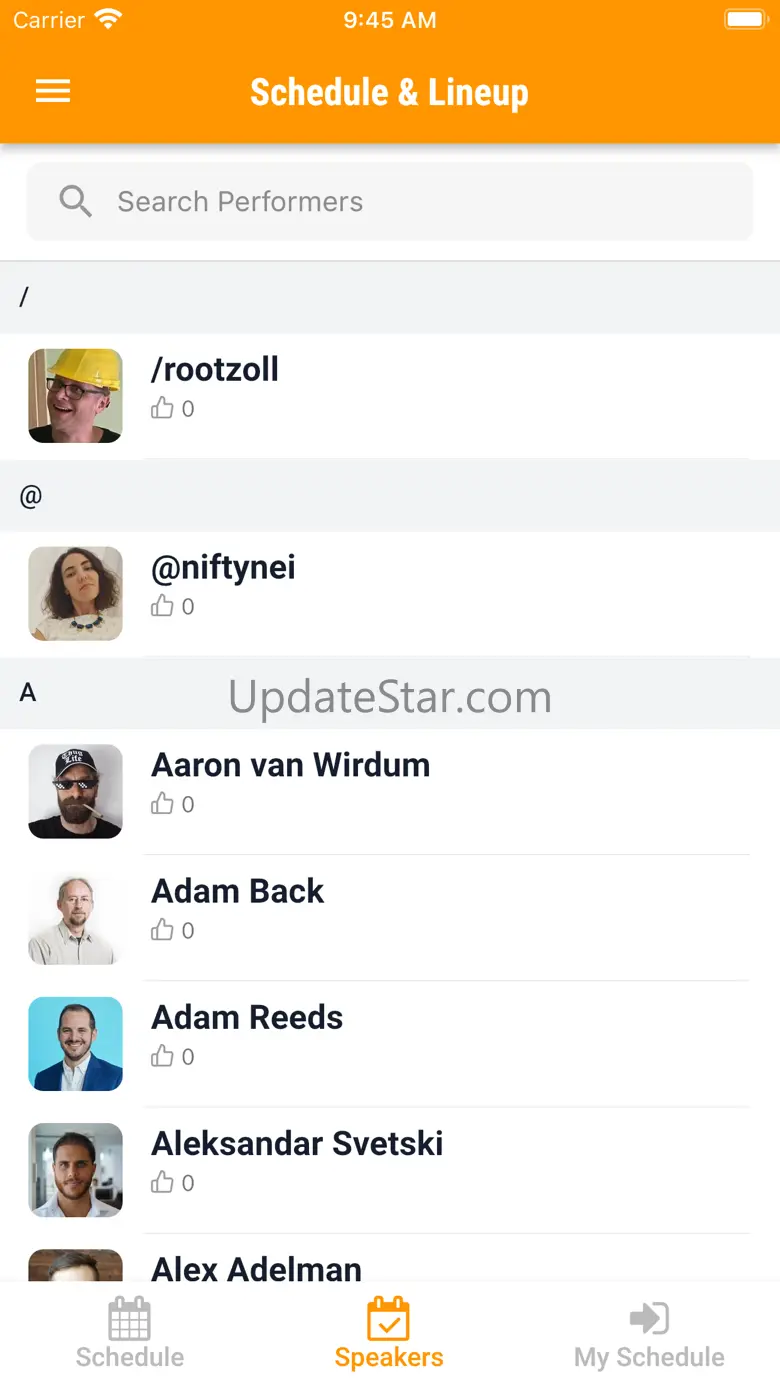Open Adam Back speaker name

pyautogui.click(x=238, y=891)
